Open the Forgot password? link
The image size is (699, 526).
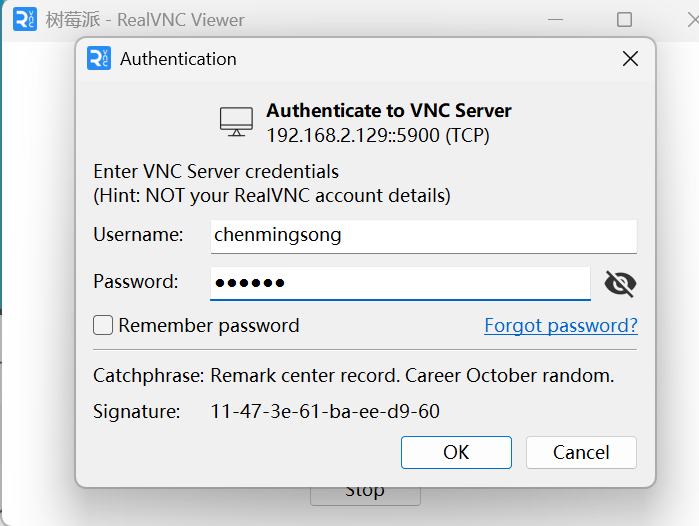[x=561, y=326]
